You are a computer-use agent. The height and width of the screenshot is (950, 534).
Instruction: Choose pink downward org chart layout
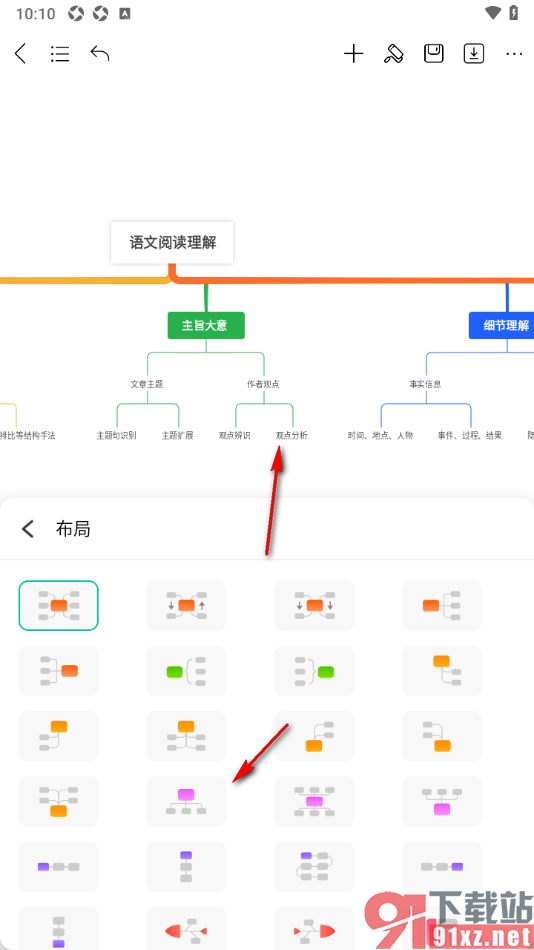pos(186,802)
